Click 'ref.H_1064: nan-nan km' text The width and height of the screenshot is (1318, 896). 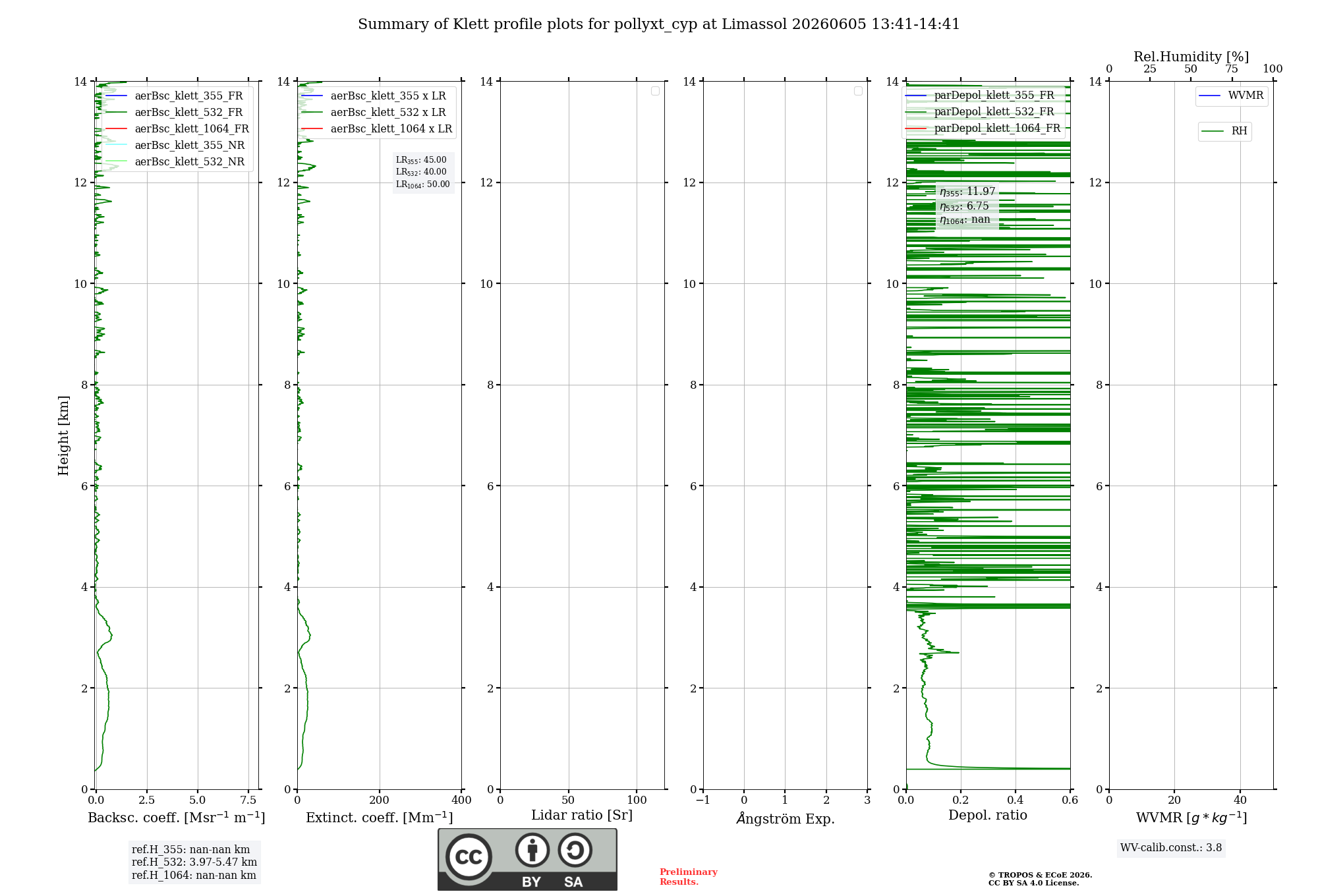tap(194, 876)
